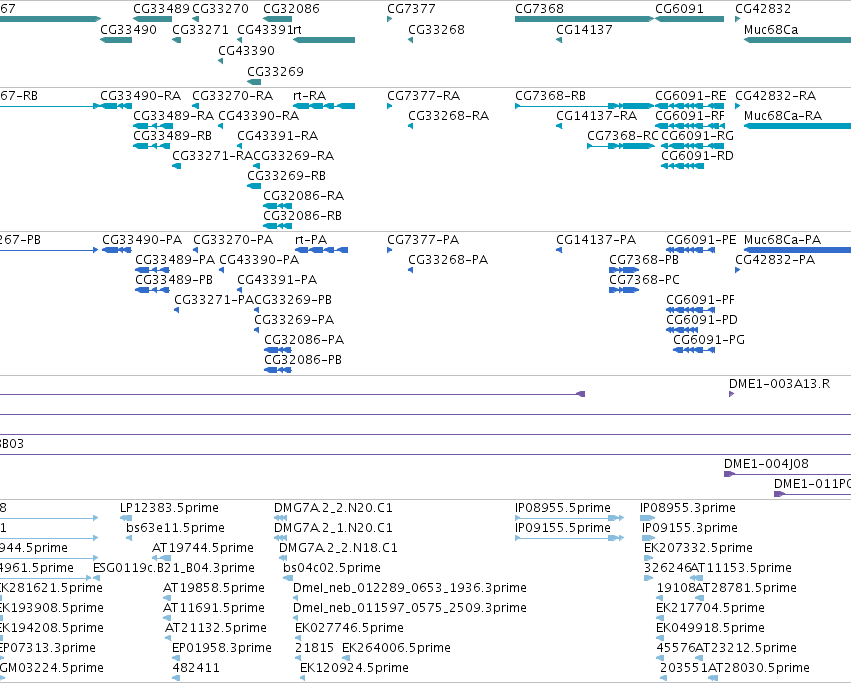Click the rt-RA transcript label
851x683 pixels.
[x=309, y=96]
